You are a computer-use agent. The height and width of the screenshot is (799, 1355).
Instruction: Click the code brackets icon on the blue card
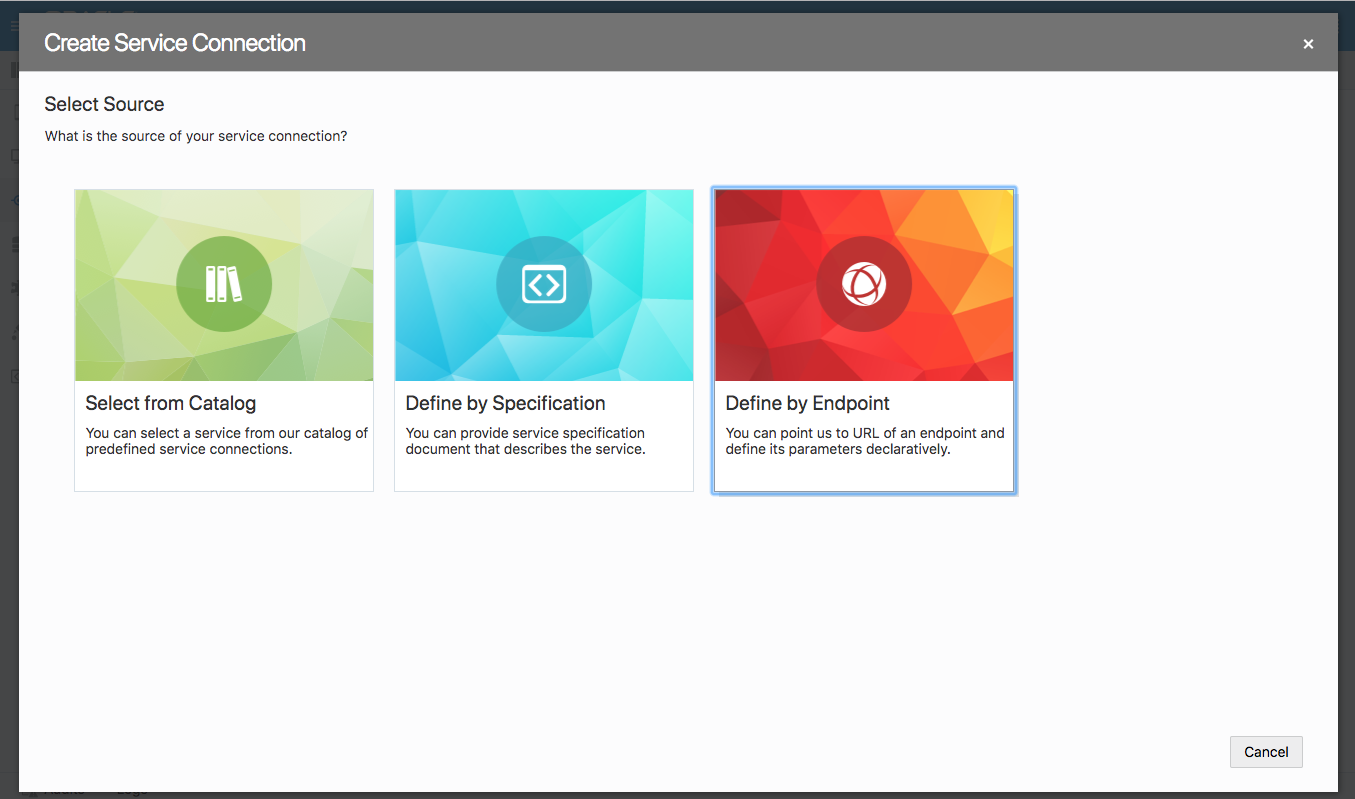pos(543,283)
